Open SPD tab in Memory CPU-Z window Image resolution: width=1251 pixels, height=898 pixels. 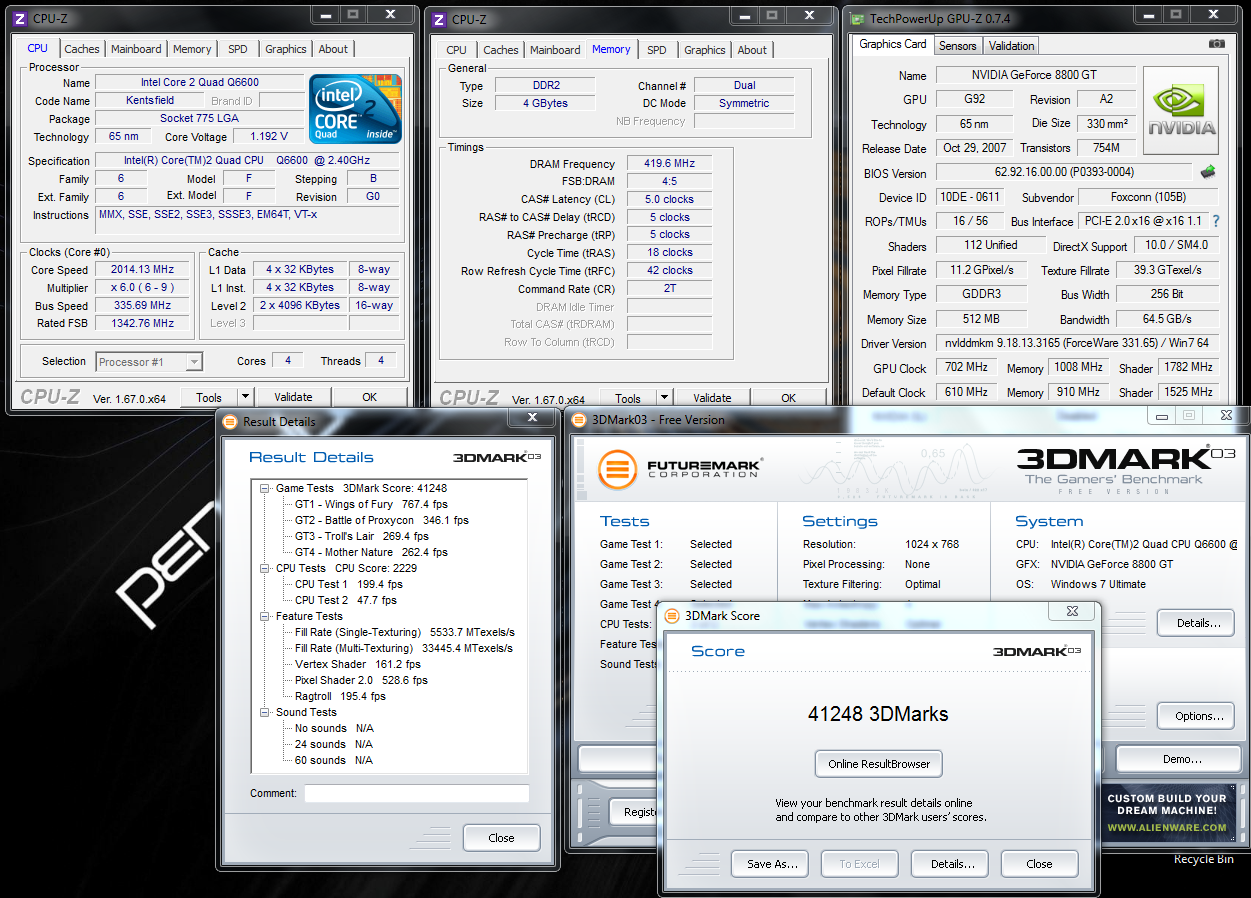[x=656, y=50]
